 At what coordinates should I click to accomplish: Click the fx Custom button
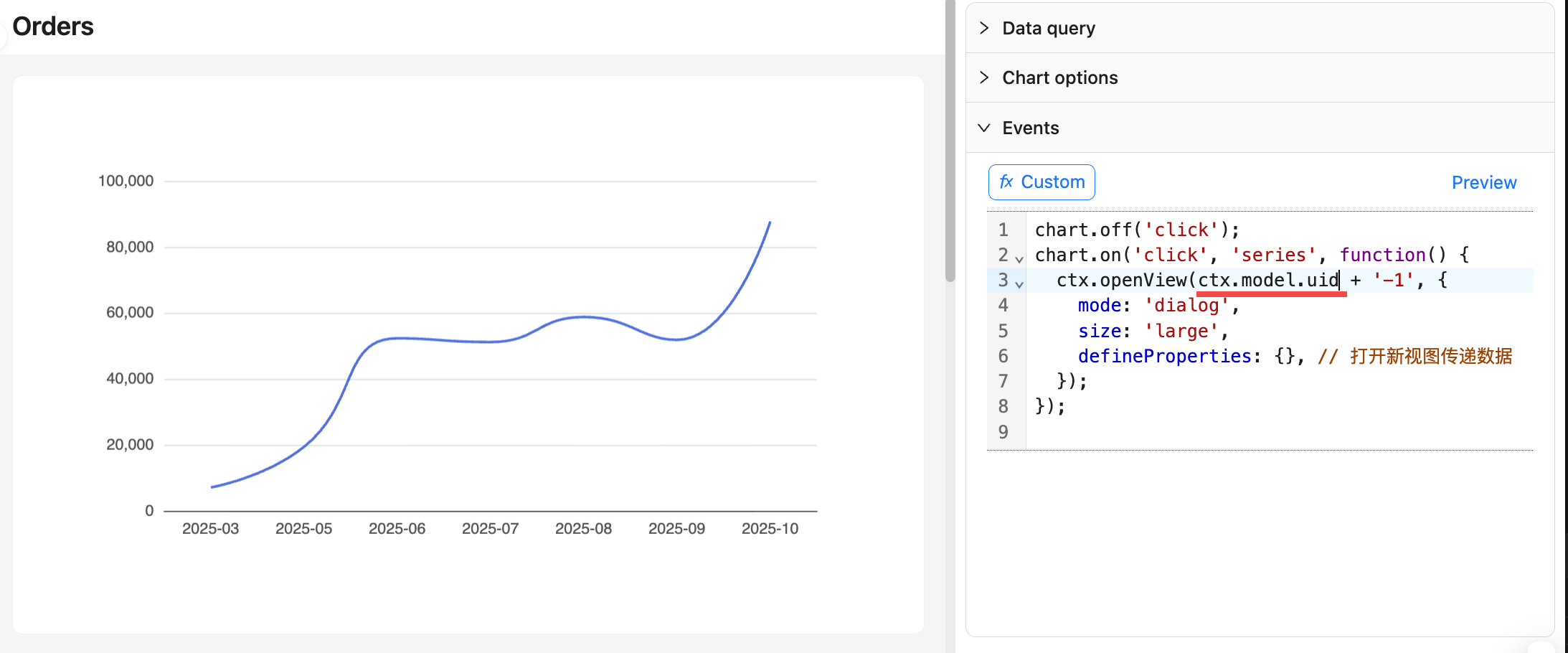1042,182
